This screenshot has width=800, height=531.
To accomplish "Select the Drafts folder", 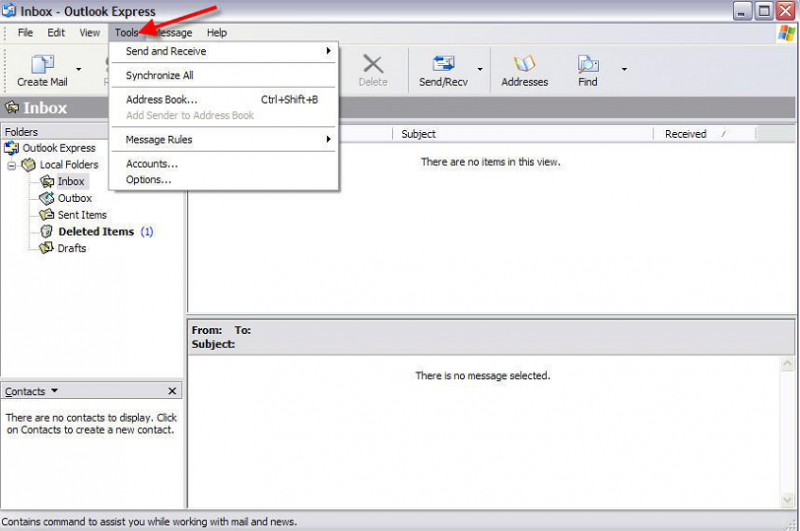I will pyautogui.click(x=71, y=248).
